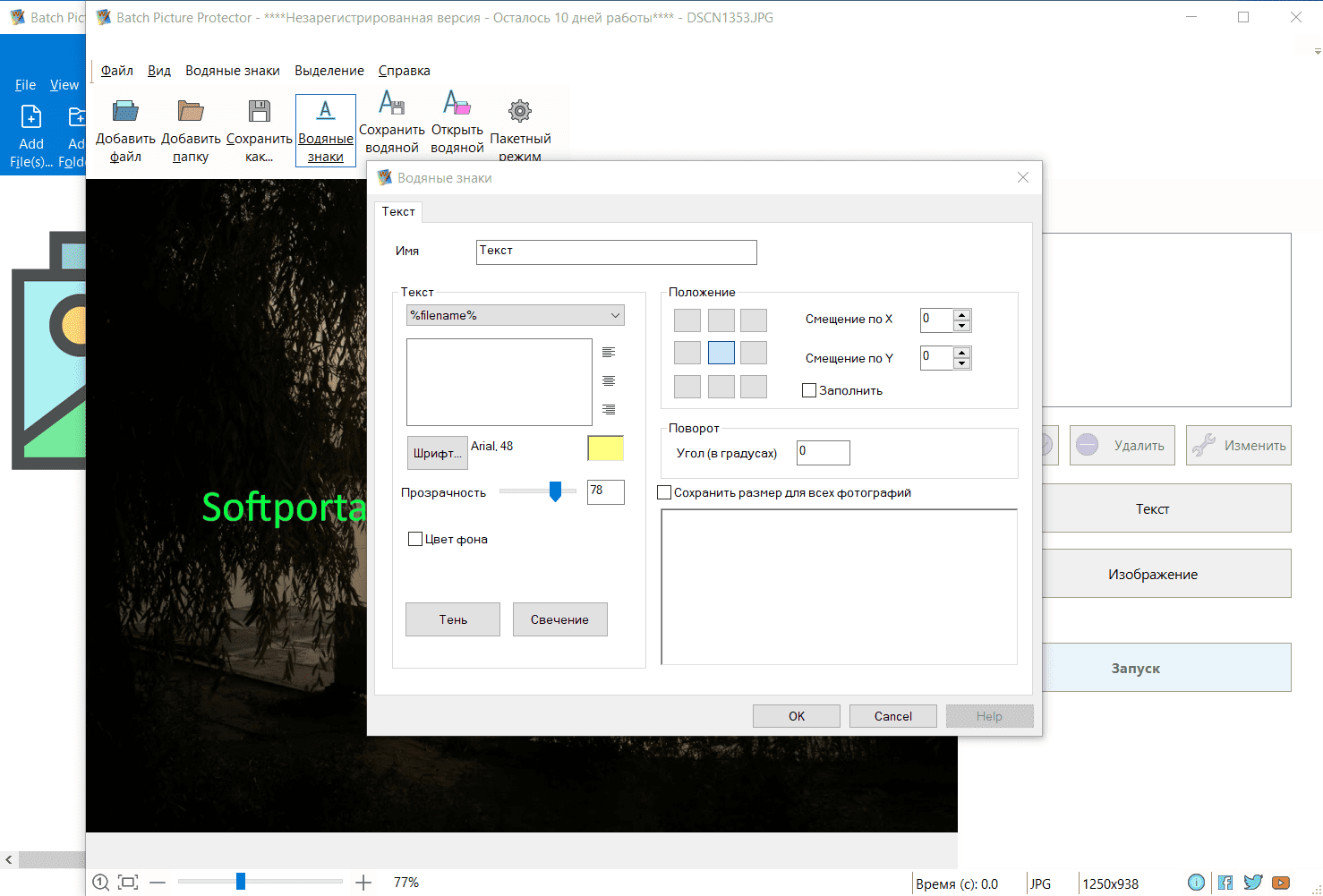Confirm the dialog with OK
The width and height of the screenshot is (1323, 896).
point(797,716)
